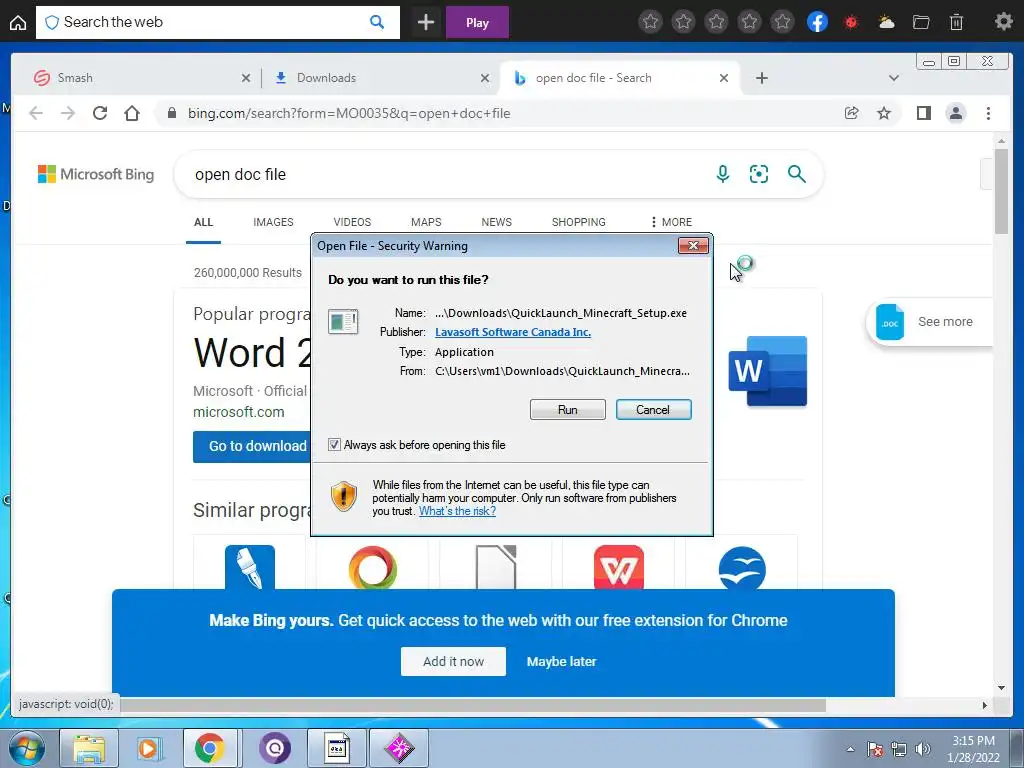Open the settings gear in top bar
Screen dimensions: 1024x768
point(1003,22)
